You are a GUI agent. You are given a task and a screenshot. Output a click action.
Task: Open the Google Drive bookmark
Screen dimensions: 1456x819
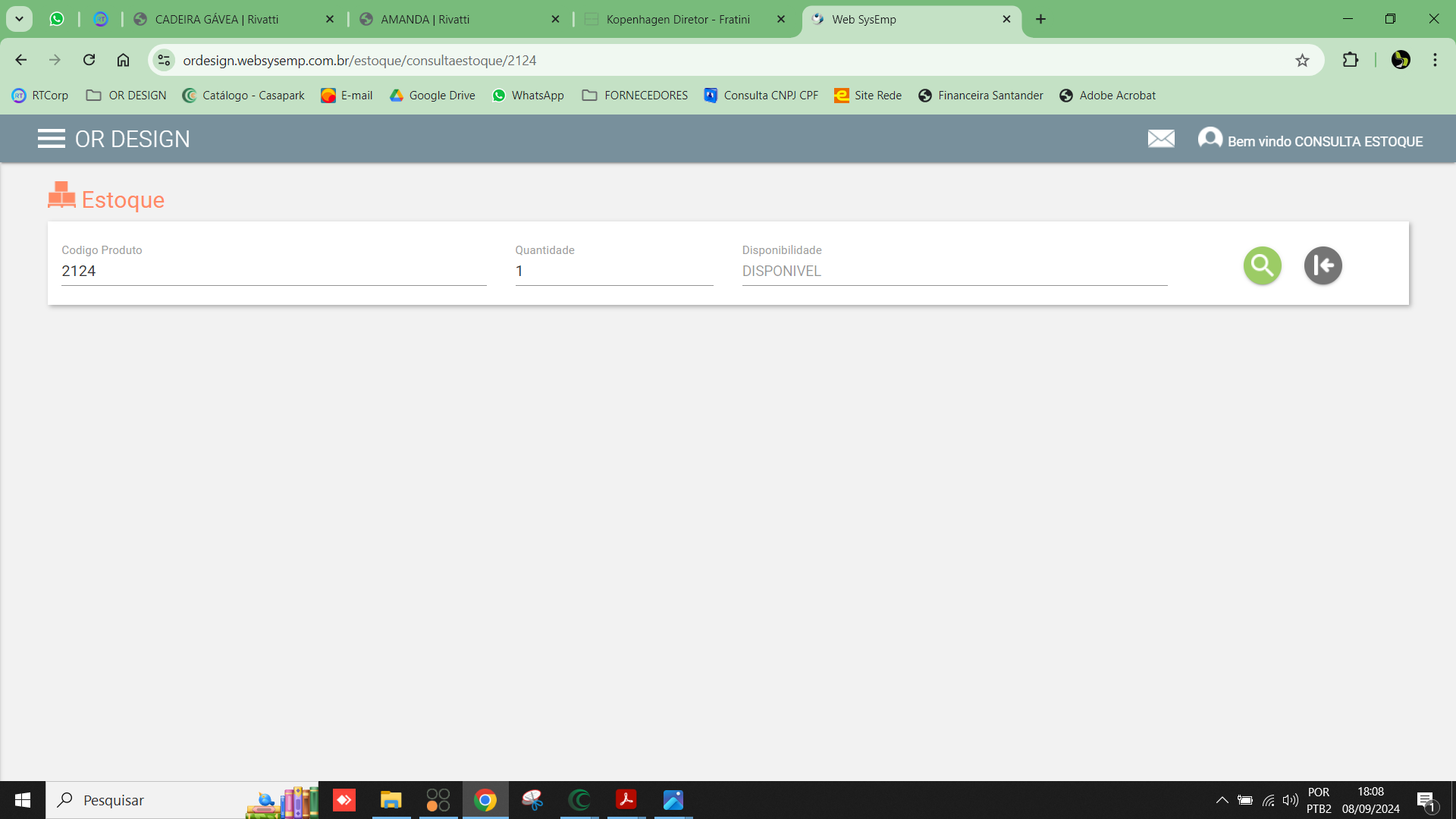pyautogui.click(x=432, y=96)
